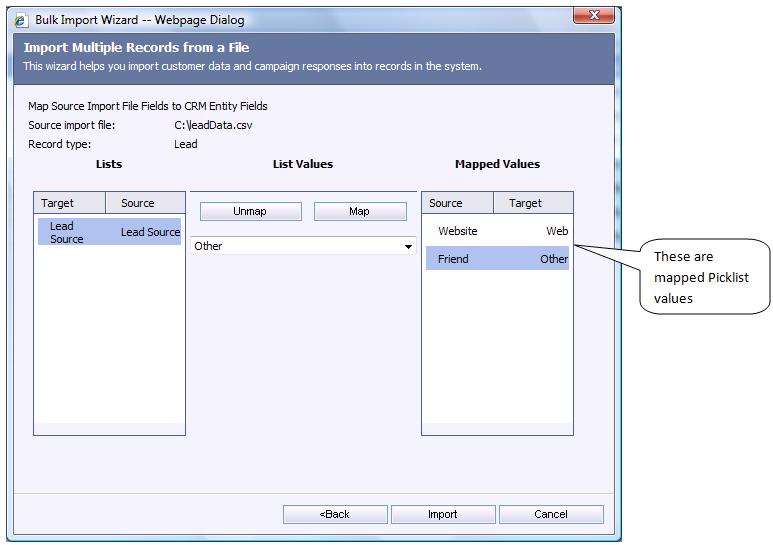Click Target column header in Mapped Values
773x545 pixels.
click(525, 203)
